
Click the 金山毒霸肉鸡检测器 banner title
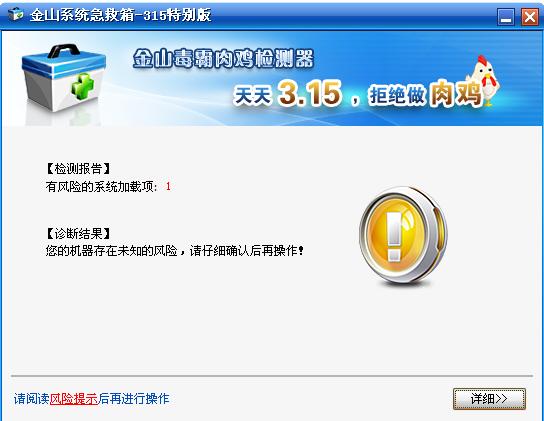tap(223, 58)
